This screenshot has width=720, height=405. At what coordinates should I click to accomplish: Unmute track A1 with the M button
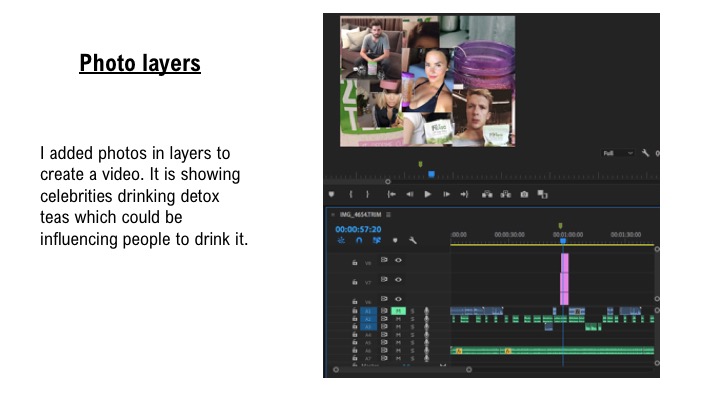click(x=398, y=311)
